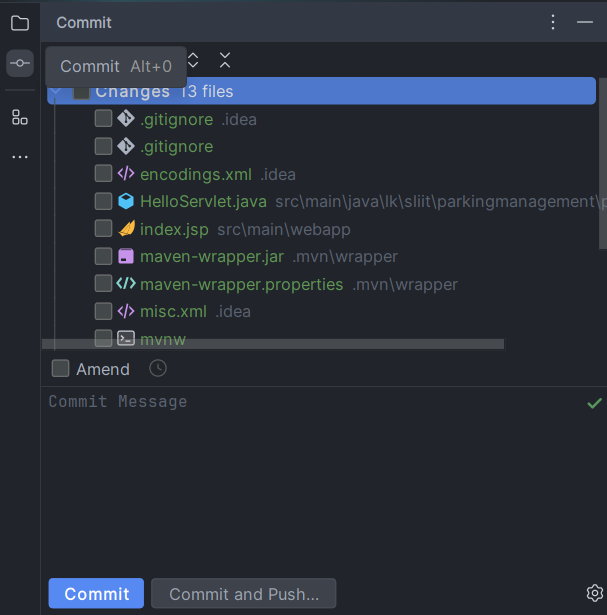The width and height of the screenshot is (607, 615).
Task: Open the Structure tool window icon
Action: click(20, 117)
